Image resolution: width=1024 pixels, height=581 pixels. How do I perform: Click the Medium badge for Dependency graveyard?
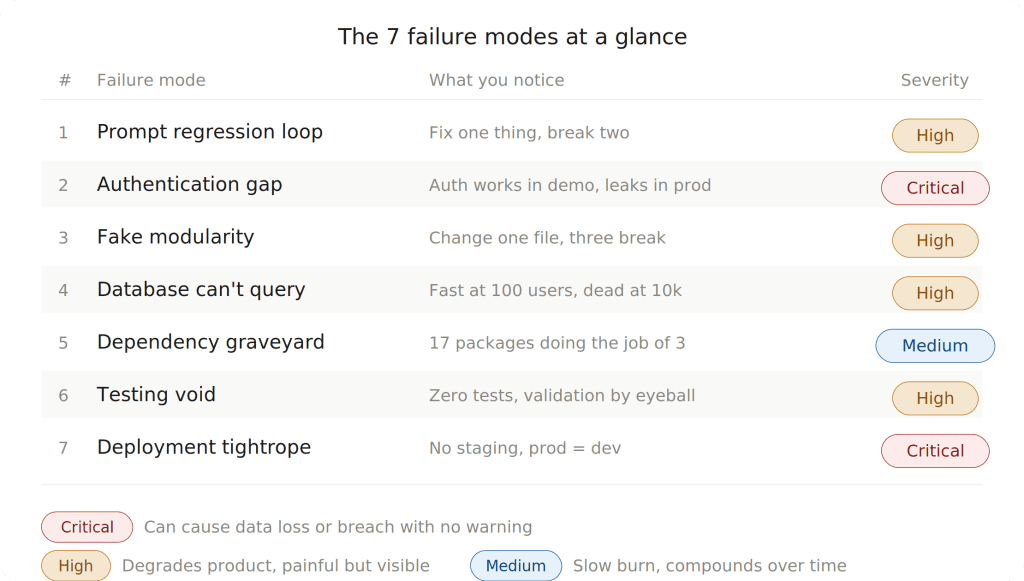(934, 346)
